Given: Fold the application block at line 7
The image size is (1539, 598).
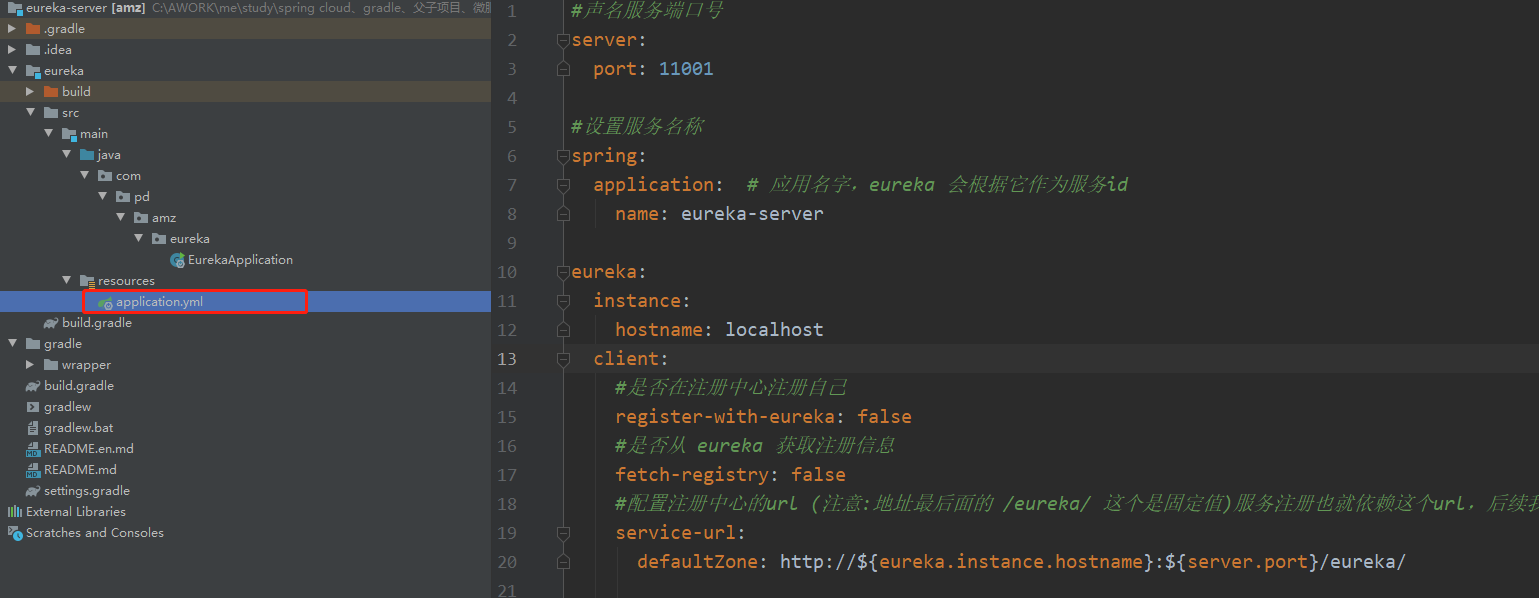Looking at the screenshot, I should point(563,186).
